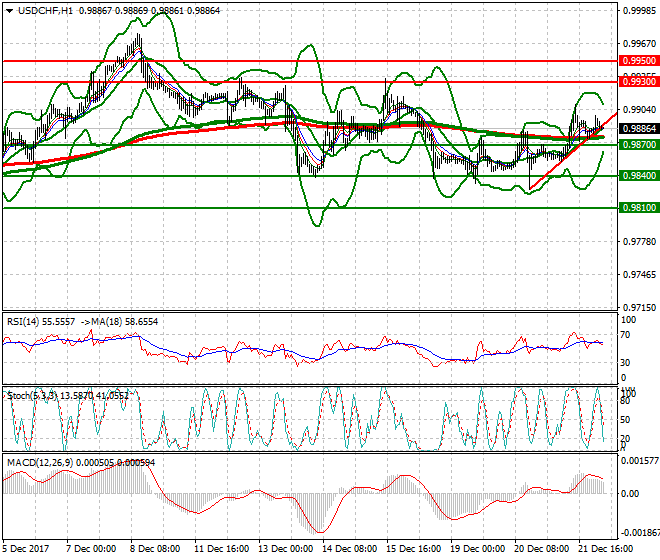The image size is (660, 560).
Task: Select the red rising trendline on the chart
Action: point(573,151)
